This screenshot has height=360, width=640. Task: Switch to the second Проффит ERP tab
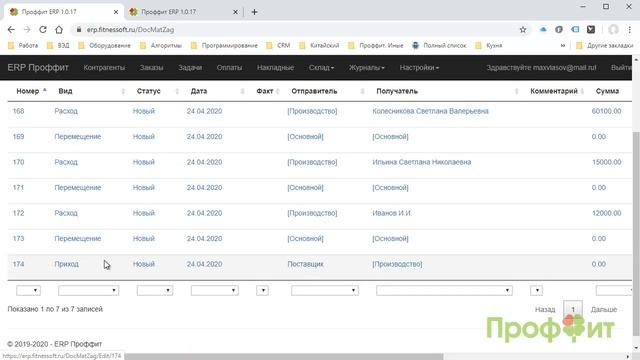[182, 12]
